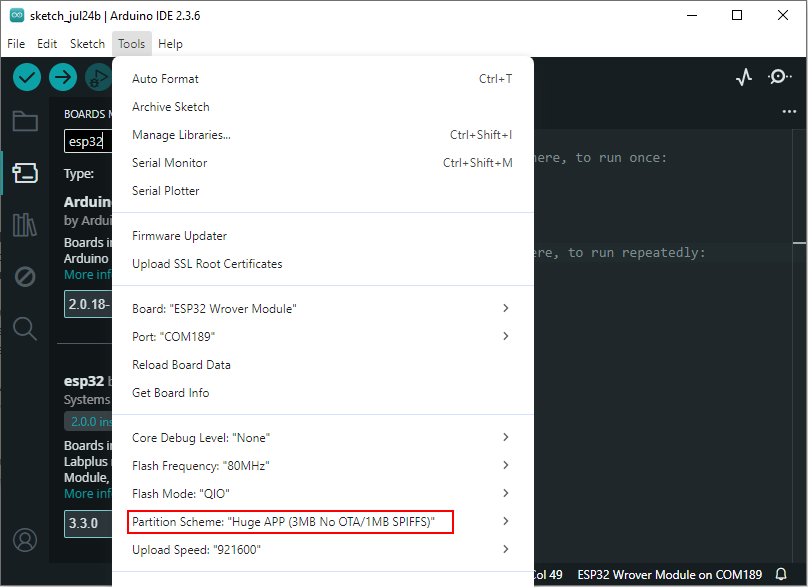The width and height of the screenshot is (808, 587).
Task: Select the Boards Manager sidebar icon
Action: click(x=25, y=173)
